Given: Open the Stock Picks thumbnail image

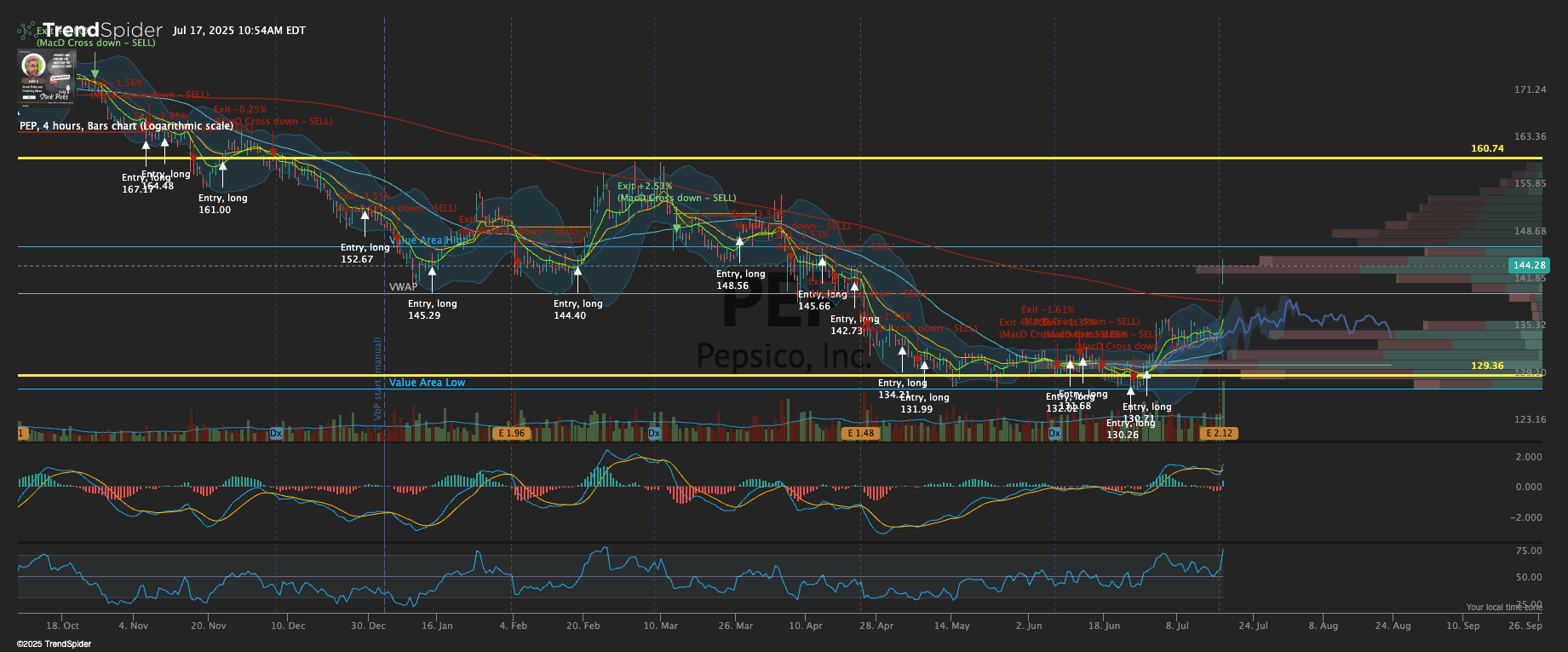Looking at the screenshot, I should pyautogui.click(x=47, y=76).
